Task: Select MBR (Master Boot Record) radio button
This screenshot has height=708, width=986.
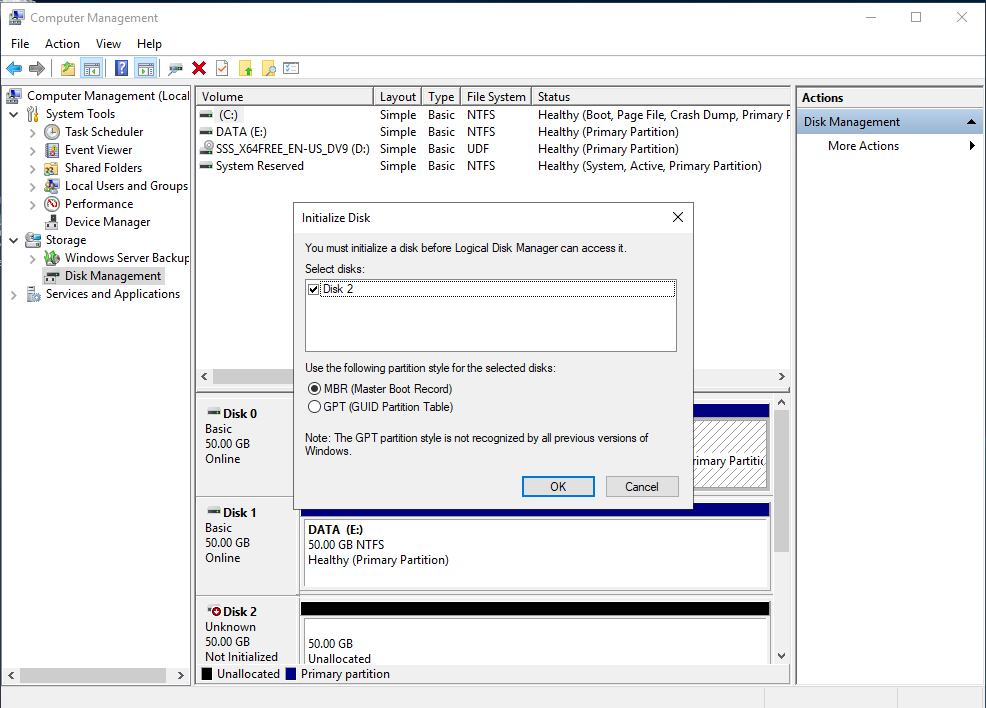Action: (314, 389)
